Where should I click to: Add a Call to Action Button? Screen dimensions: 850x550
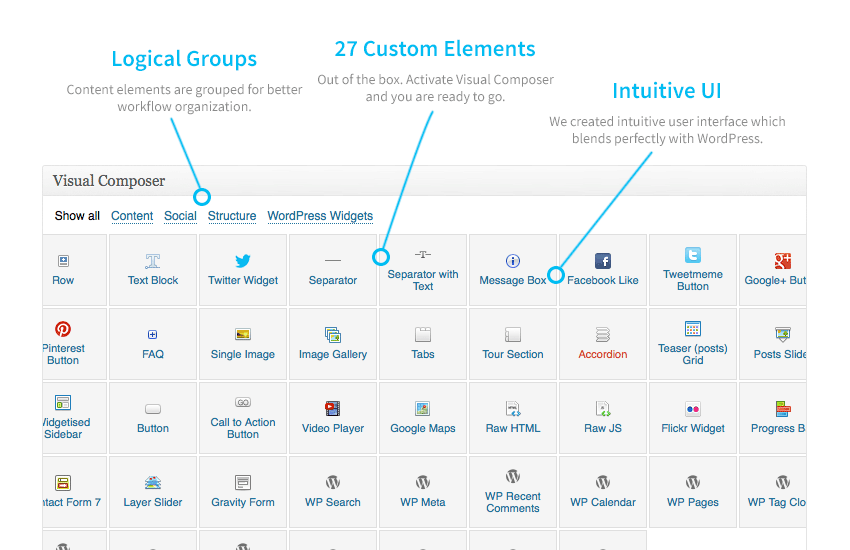[243, 418]
